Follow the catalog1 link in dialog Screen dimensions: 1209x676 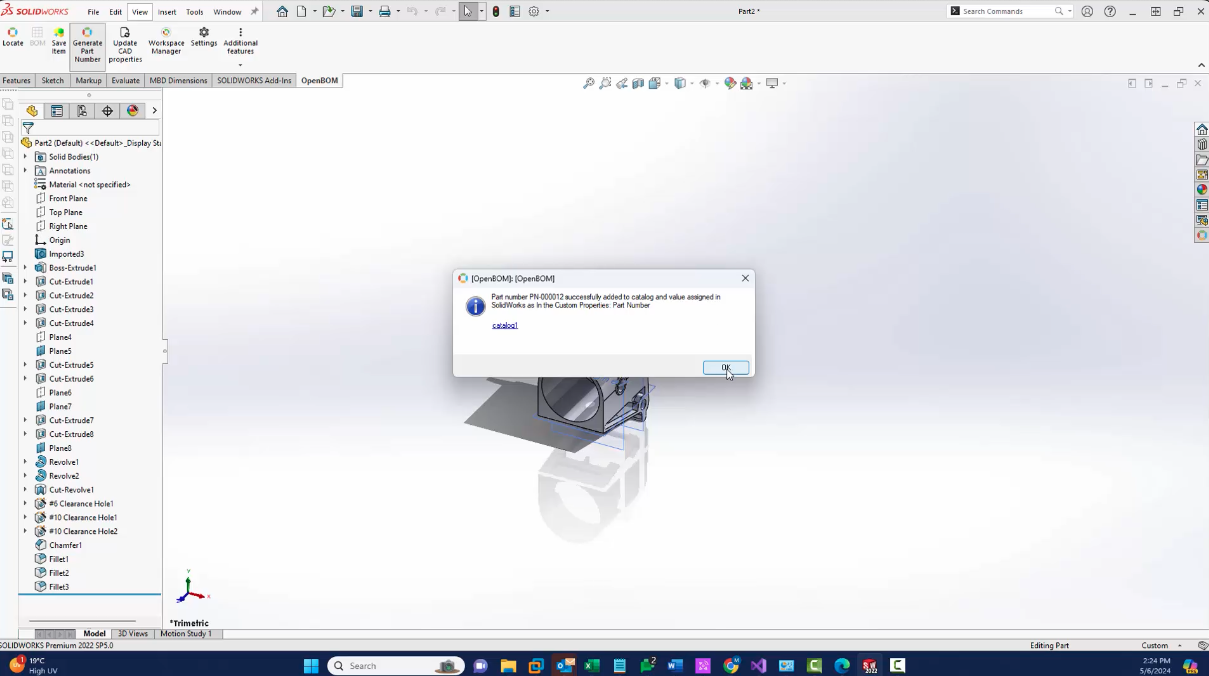[505, 326]
